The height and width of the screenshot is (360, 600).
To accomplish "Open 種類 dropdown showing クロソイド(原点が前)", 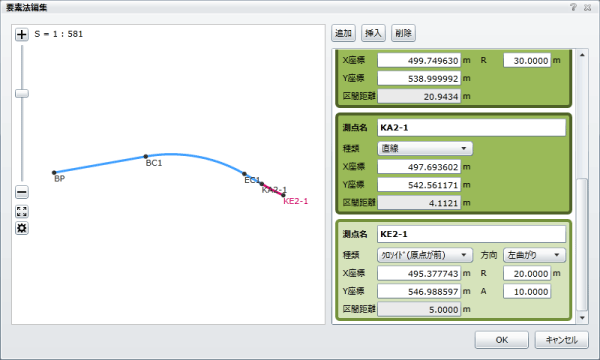I will [425, 255].
